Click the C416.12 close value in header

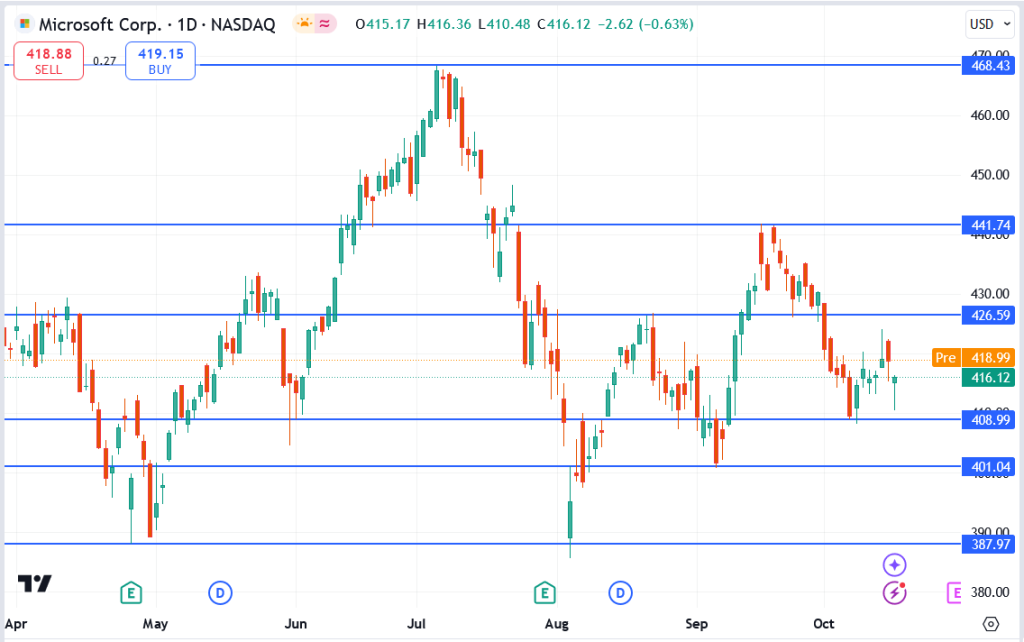564,24
